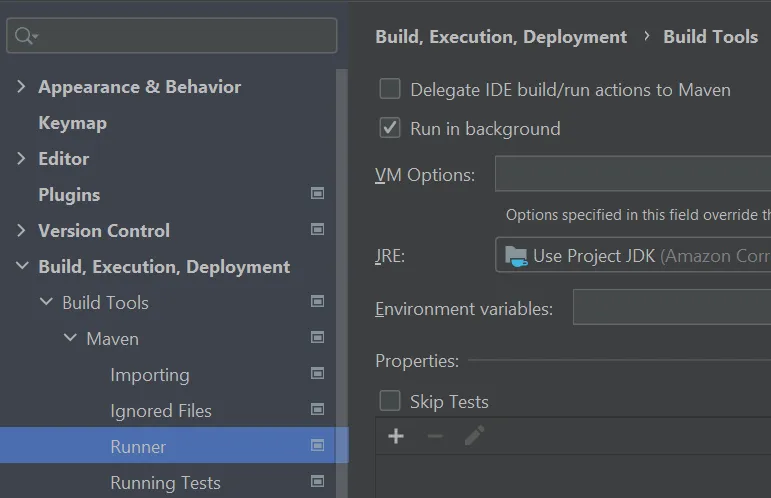Click project-level icon beside Importing
The height and width of the screenshot is (498, 771).
318,374
